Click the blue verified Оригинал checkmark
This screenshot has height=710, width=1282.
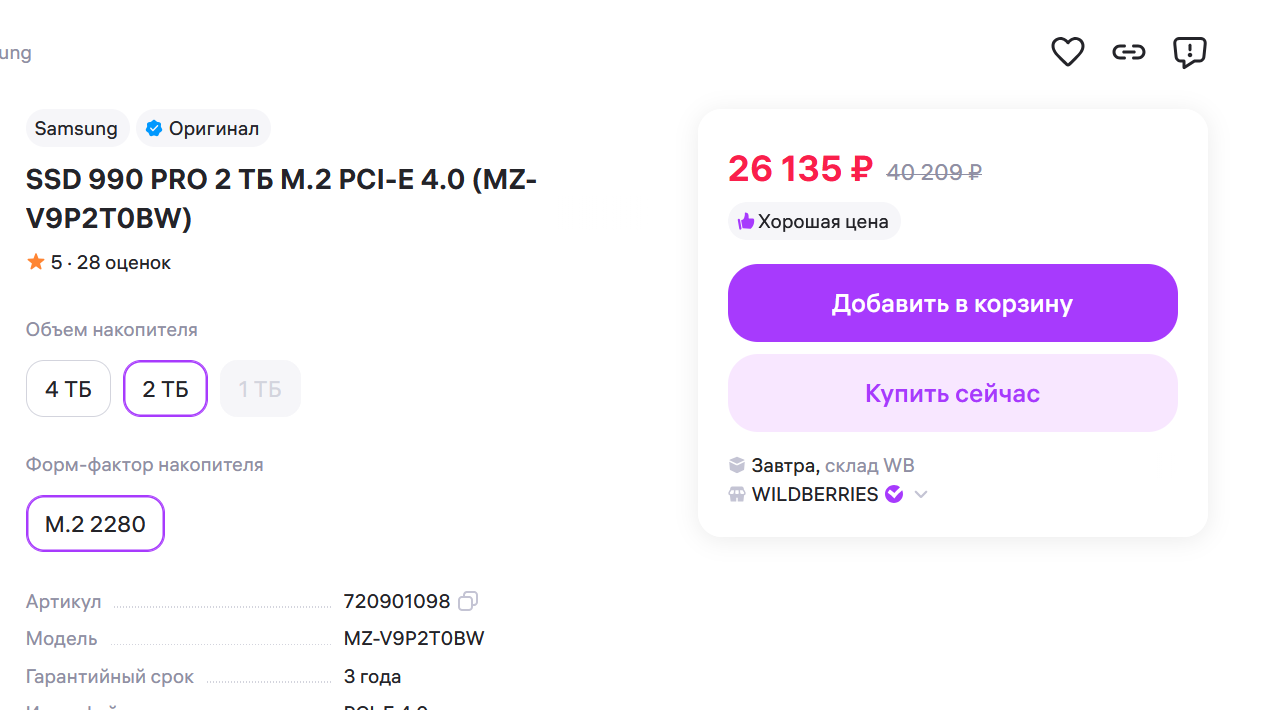click(x=154, y=128)
